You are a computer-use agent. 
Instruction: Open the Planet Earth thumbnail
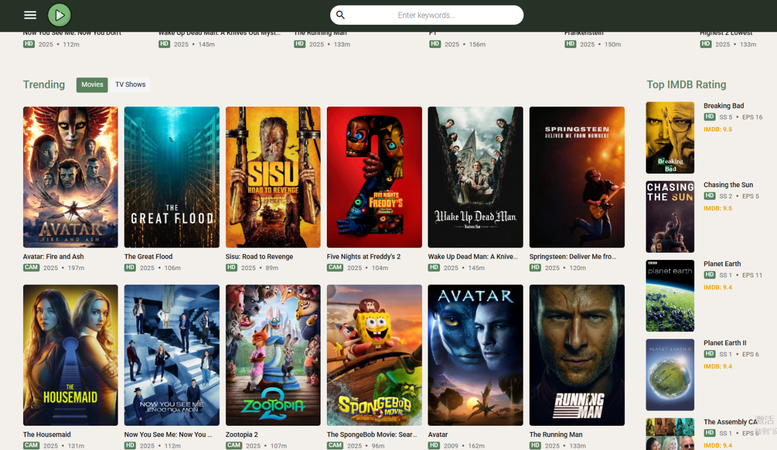[670, 296]
